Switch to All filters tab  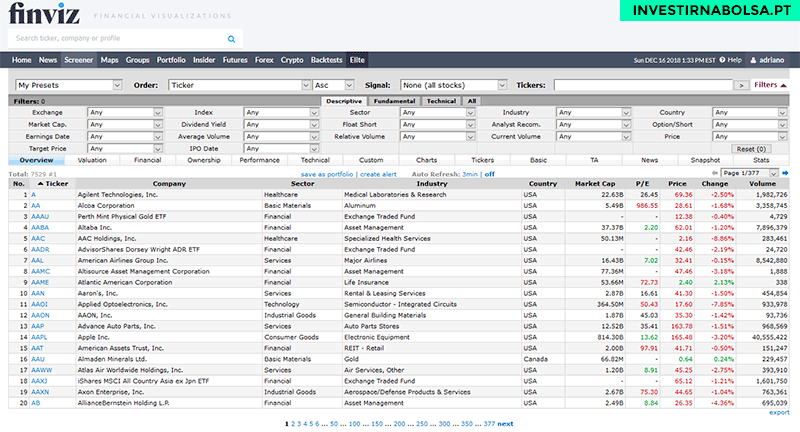pos(472,101)
